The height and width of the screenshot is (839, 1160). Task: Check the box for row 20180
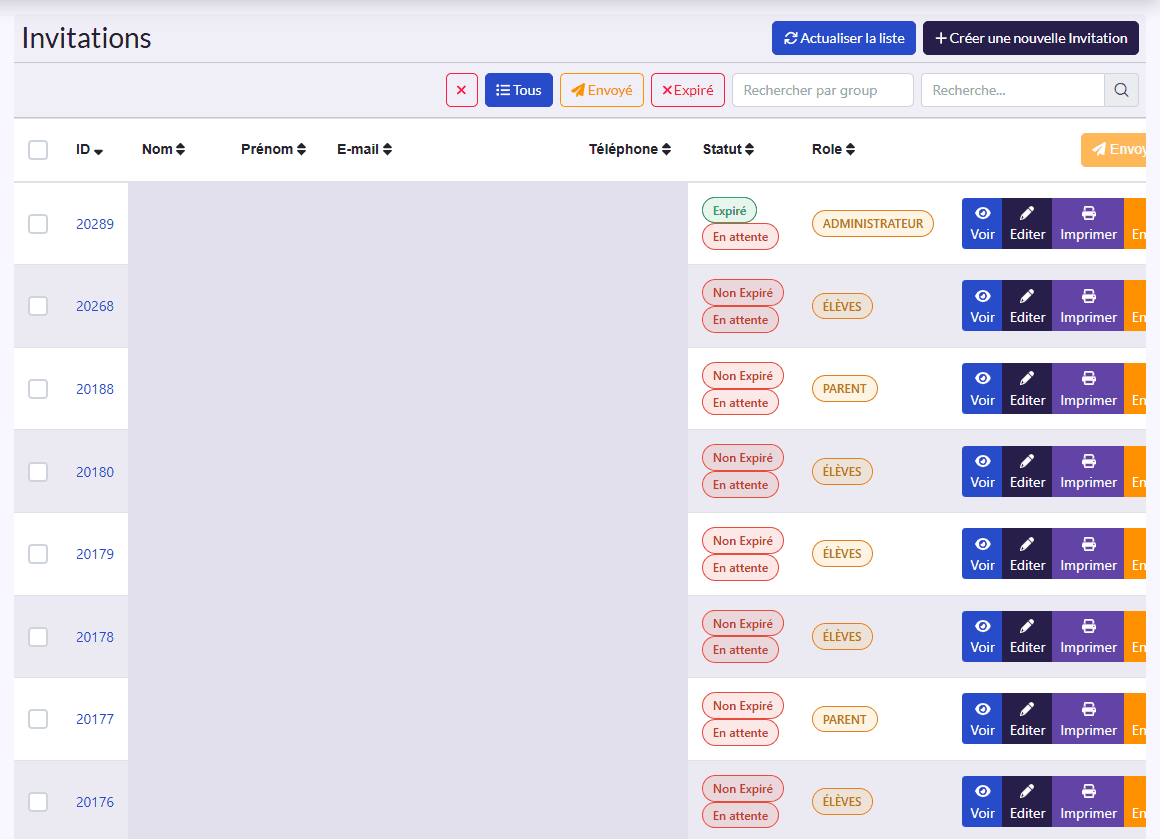tap(38, 471)
